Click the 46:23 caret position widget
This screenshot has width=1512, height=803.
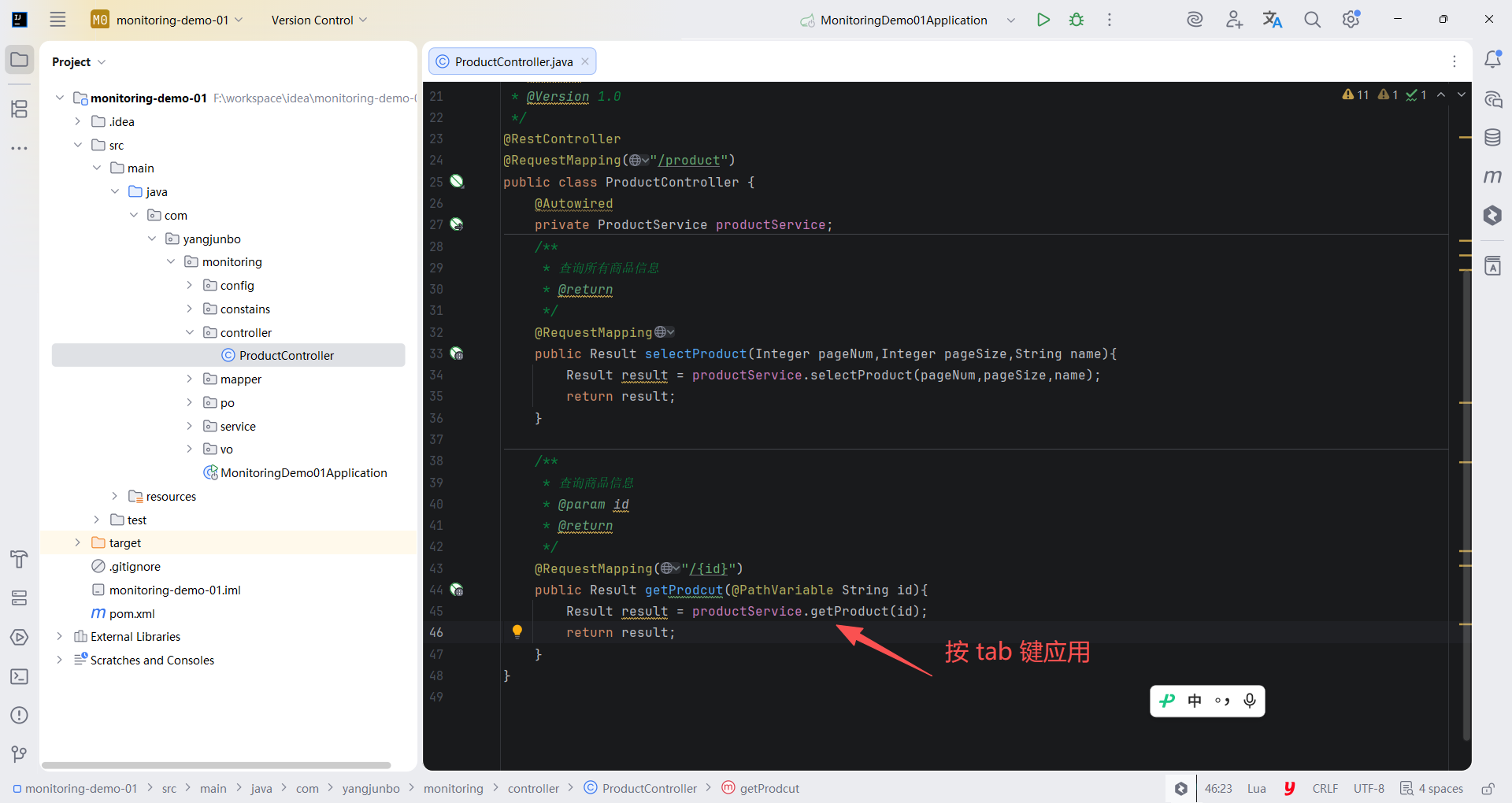click(x=1218, y=788)
